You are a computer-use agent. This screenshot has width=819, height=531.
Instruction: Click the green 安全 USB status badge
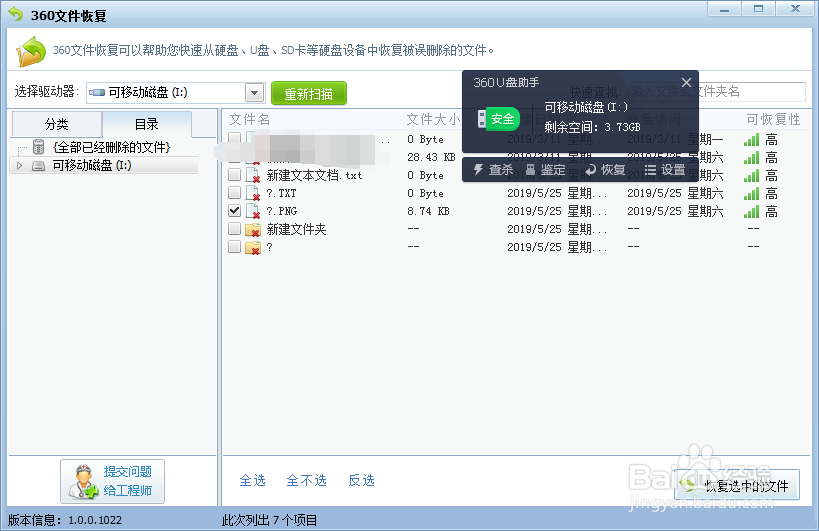499,119
